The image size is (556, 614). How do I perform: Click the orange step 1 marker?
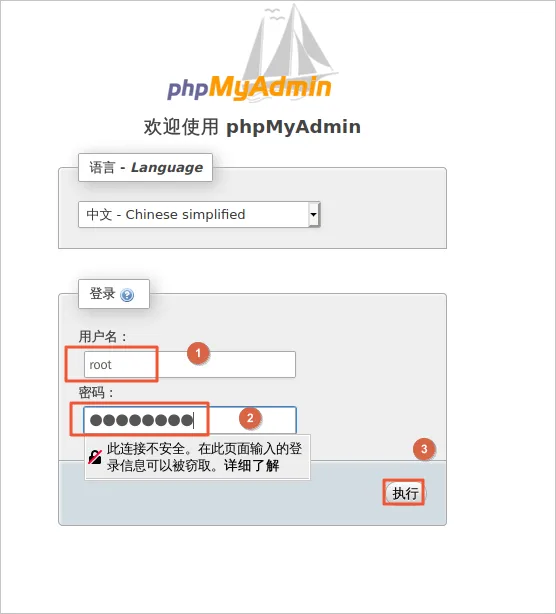tap(198, 353)
